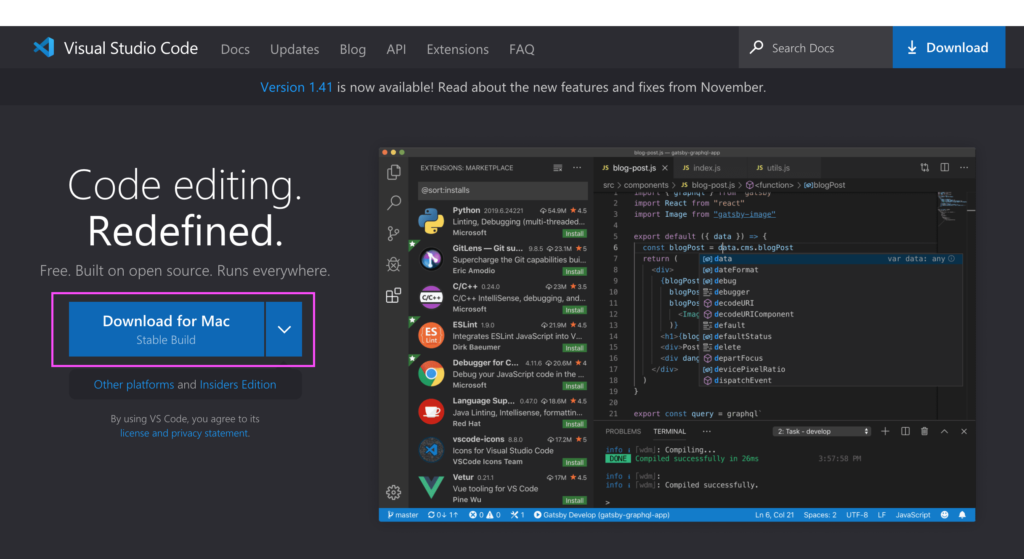
Task: Switch to the PROBLEMS panel tab
Action: point(622,432)
